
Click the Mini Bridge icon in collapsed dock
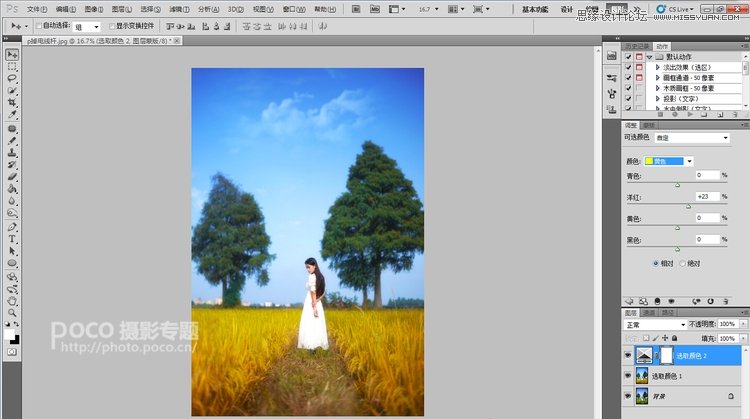click(612, 56)
